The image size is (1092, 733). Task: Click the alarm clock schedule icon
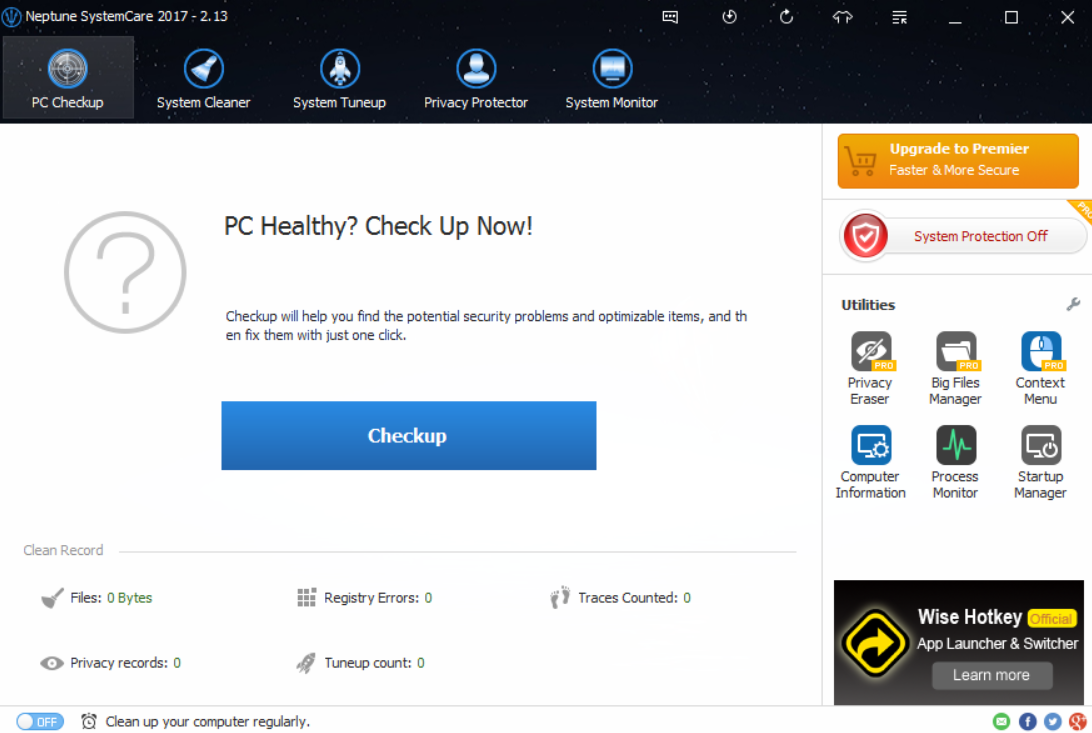pos(88,721)
